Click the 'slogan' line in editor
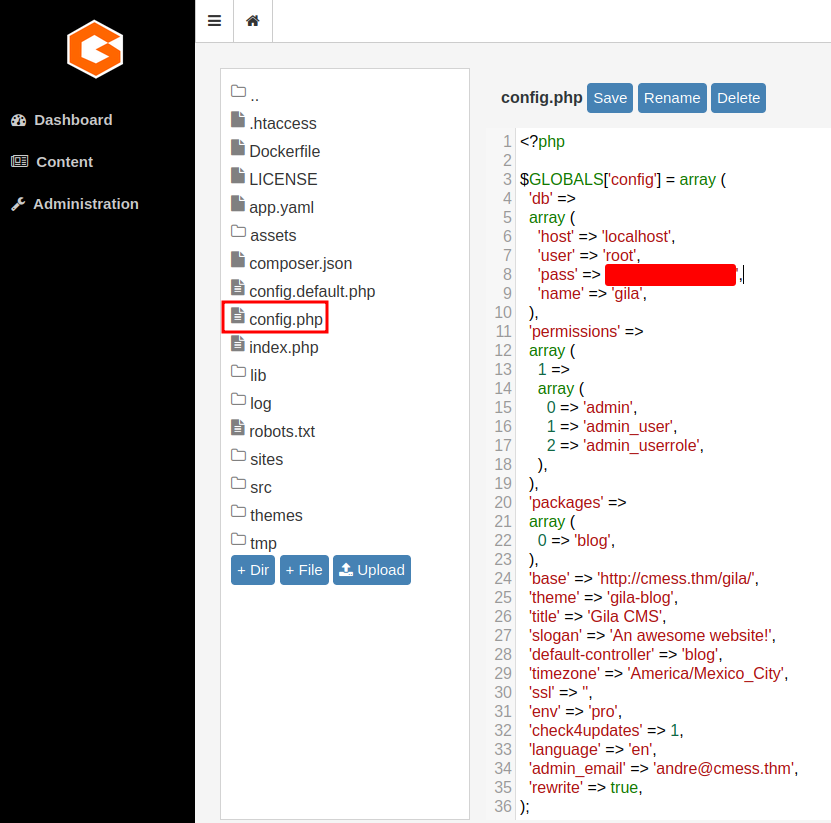The width and height of the screenshot is (831, 823). tap(652, 636)
